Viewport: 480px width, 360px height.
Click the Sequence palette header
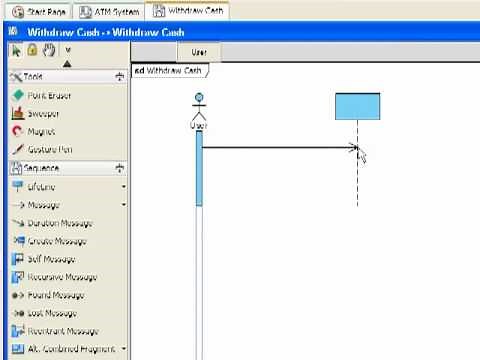coord(67,168)
